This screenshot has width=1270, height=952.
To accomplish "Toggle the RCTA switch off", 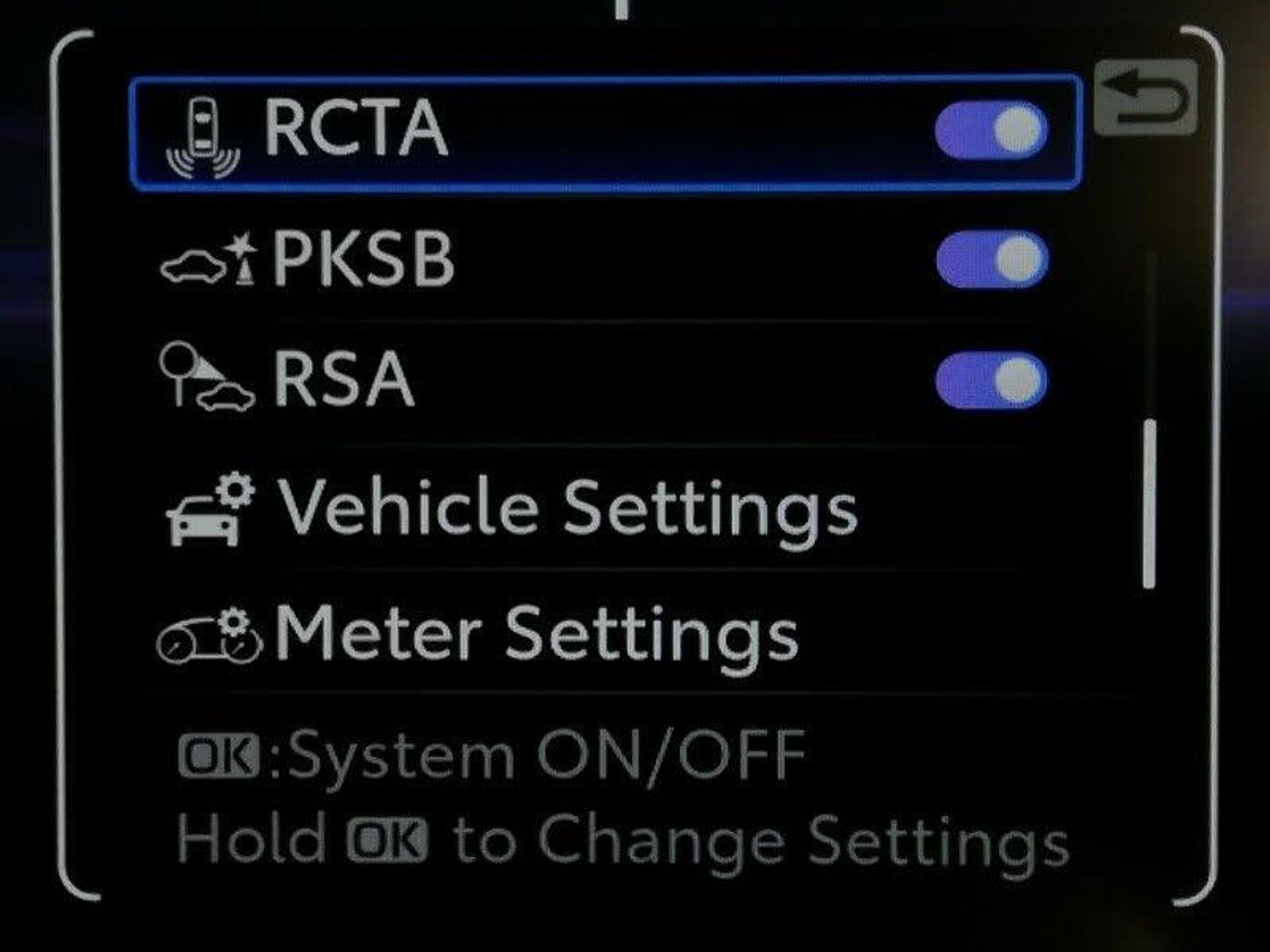I will 992,131.
